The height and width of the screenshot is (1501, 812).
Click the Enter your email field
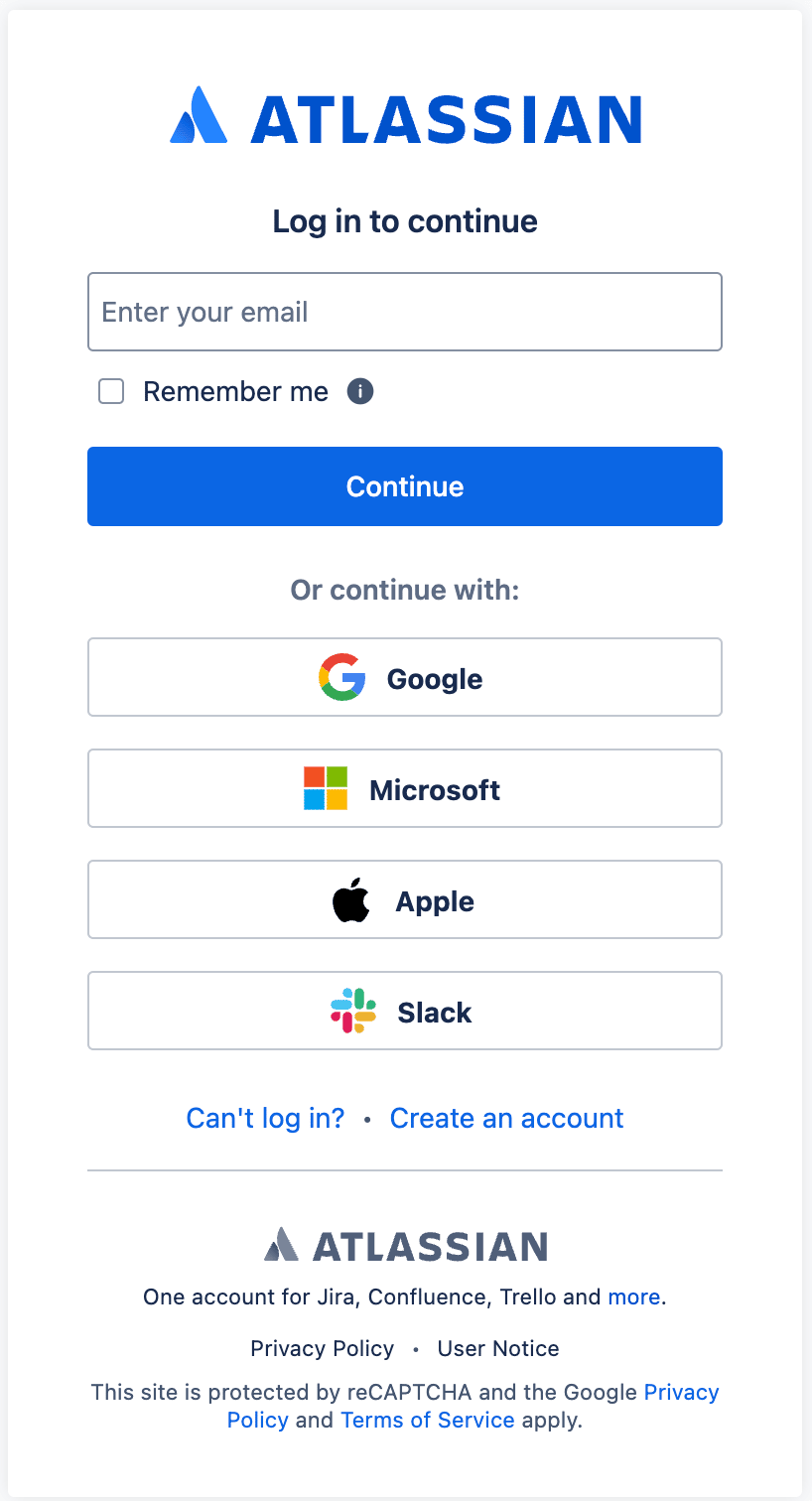pyautogui.click(x=405, y=312)
